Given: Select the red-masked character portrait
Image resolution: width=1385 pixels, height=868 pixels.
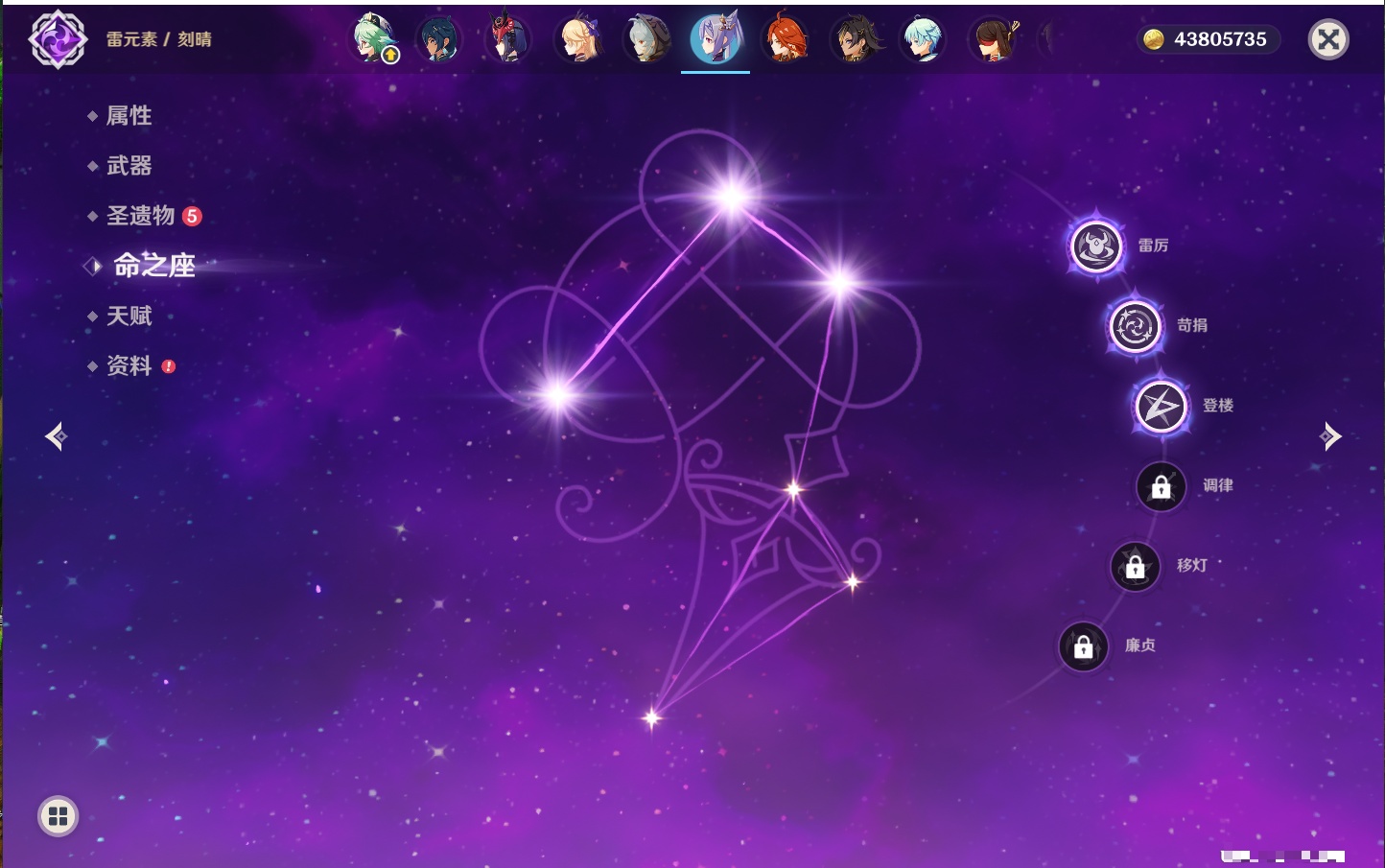Looking at the screenshot, I should click(507, 39).
